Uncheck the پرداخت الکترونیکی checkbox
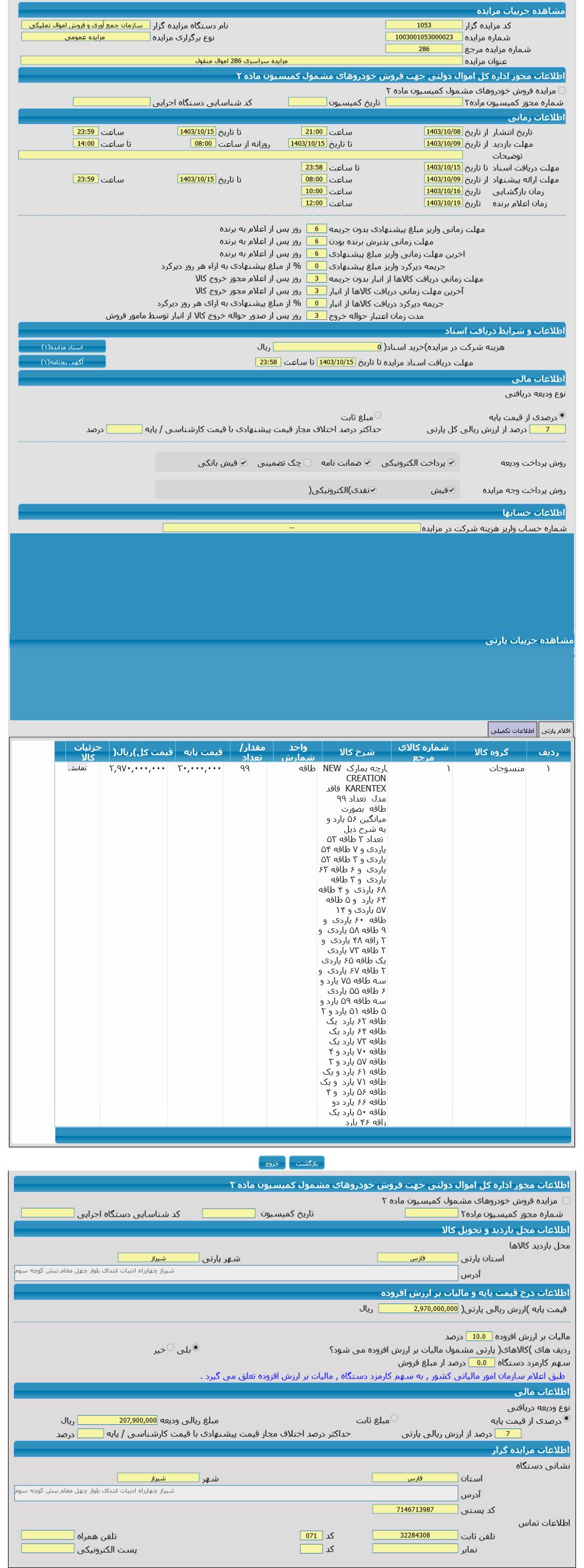584x1568 pixels. pos(451,463)
